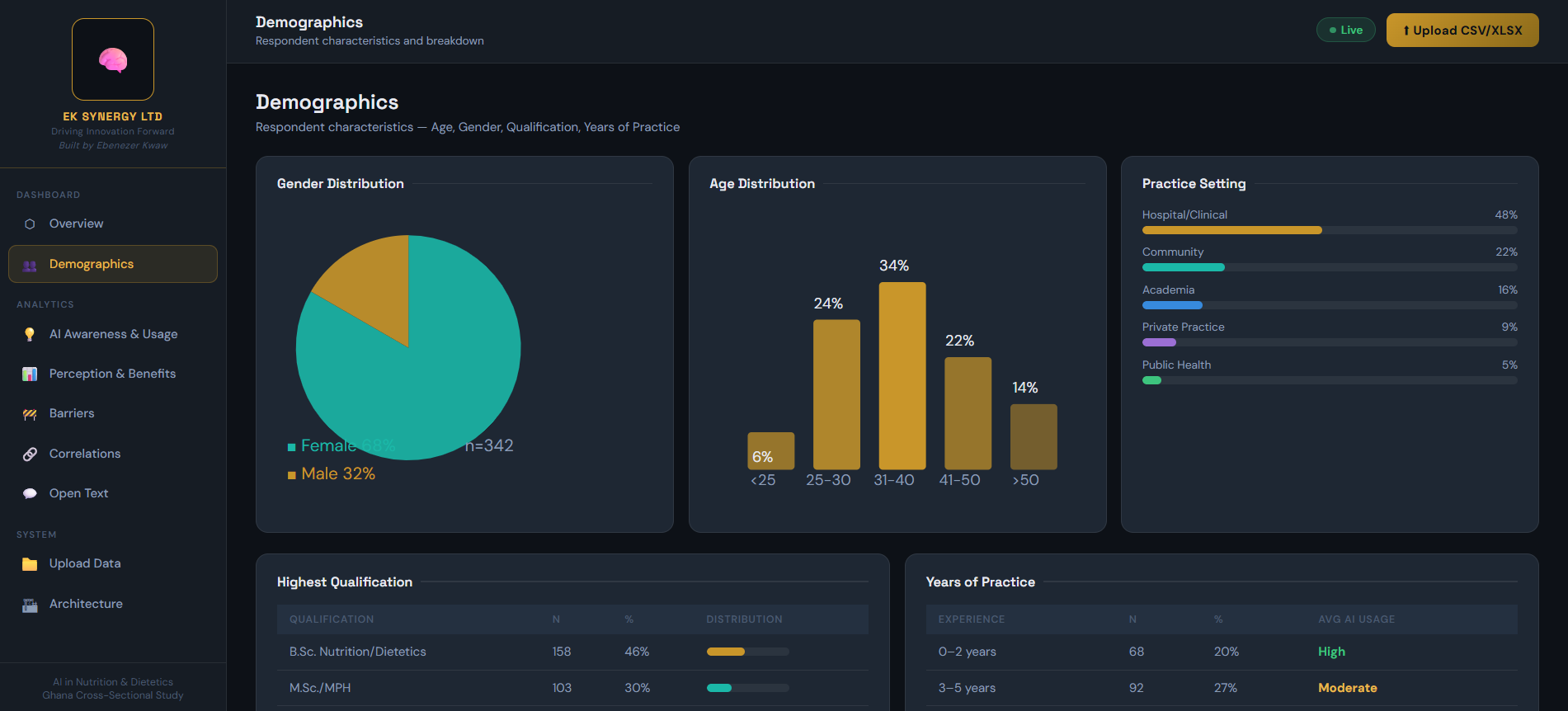Click the 0–2 years experience row

click(x=1222, y=652)
